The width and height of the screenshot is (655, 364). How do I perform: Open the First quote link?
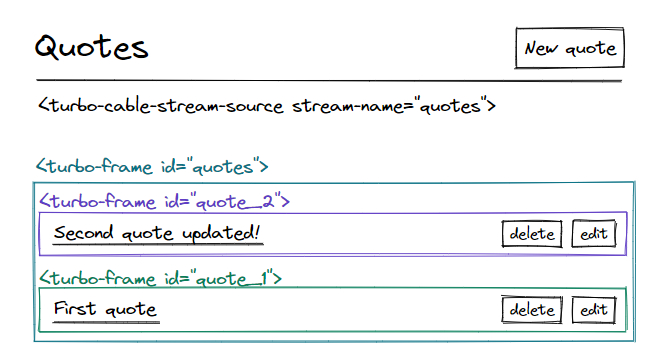105,310
